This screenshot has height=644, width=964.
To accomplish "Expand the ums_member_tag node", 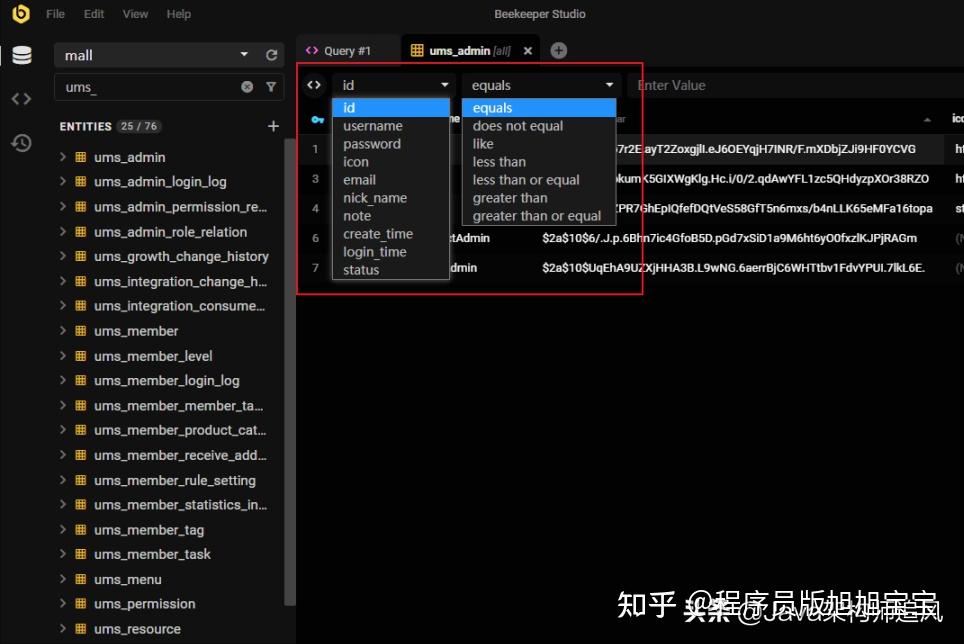I will [63, 529].
